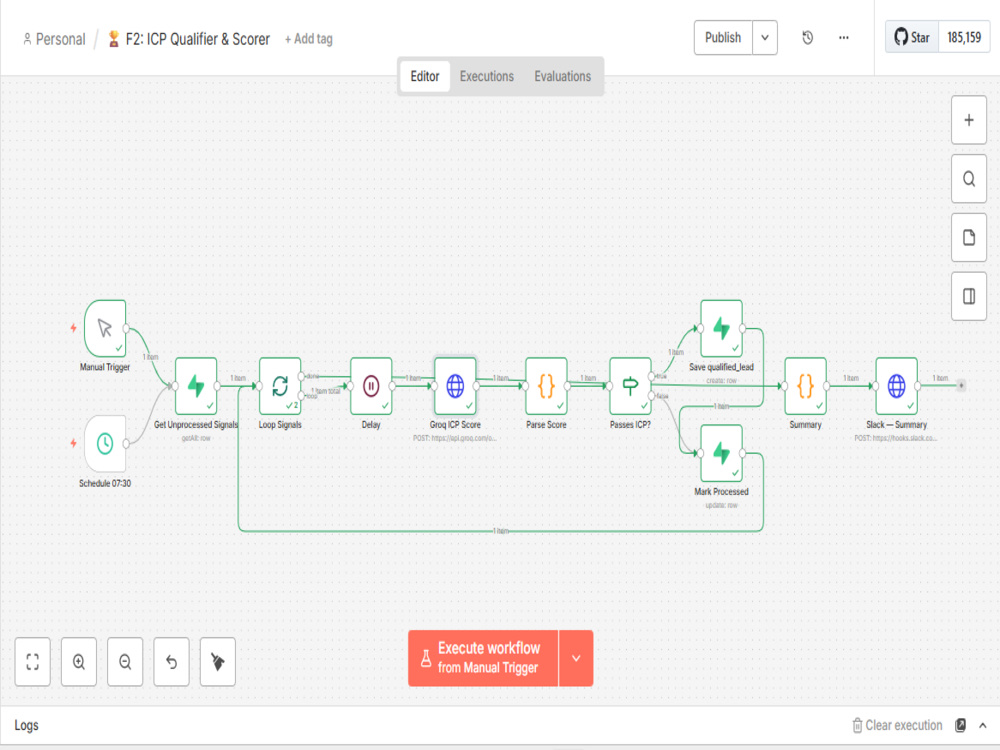
Task: Switch to the Editor tab
Action: (x=425, y=77)
